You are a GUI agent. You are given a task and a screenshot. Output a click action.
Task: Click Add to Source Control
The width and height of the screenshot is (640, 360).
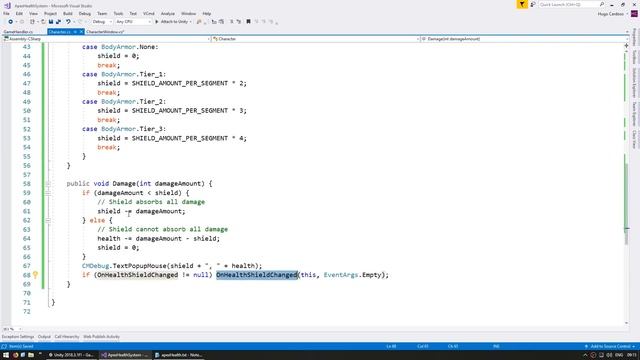pos(610,347)
